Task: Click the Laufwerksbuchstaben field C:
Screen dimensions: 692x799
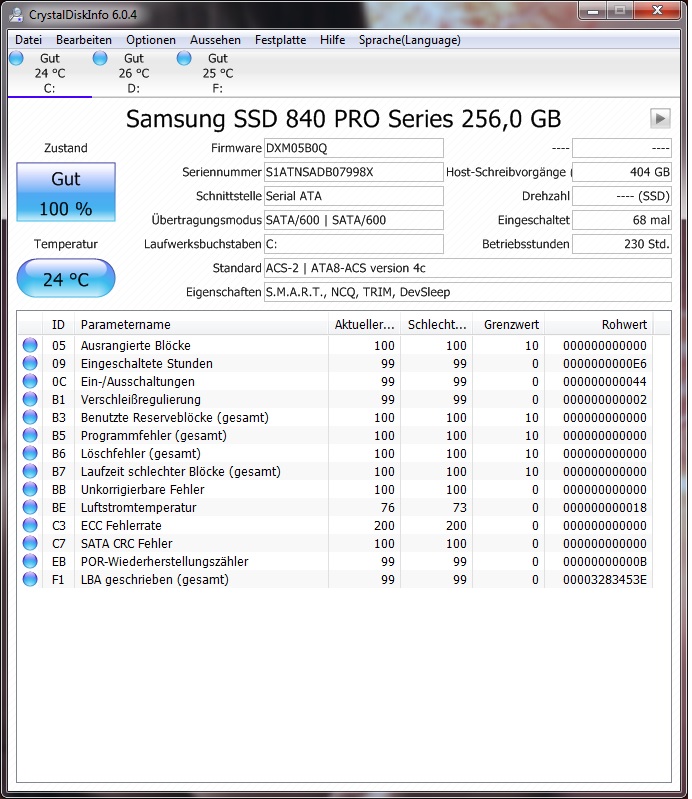Action: coord(354,244)
